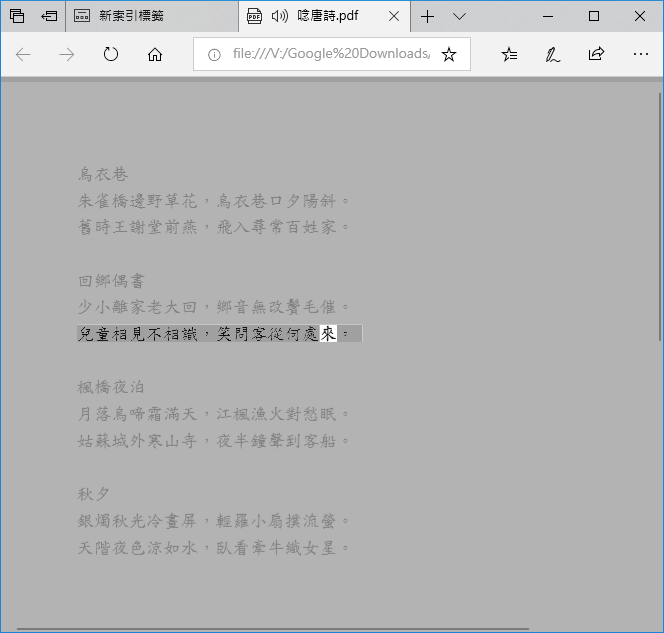
Task: Click line 天階夜色涼如水
Action: click(x=138, y=547)
